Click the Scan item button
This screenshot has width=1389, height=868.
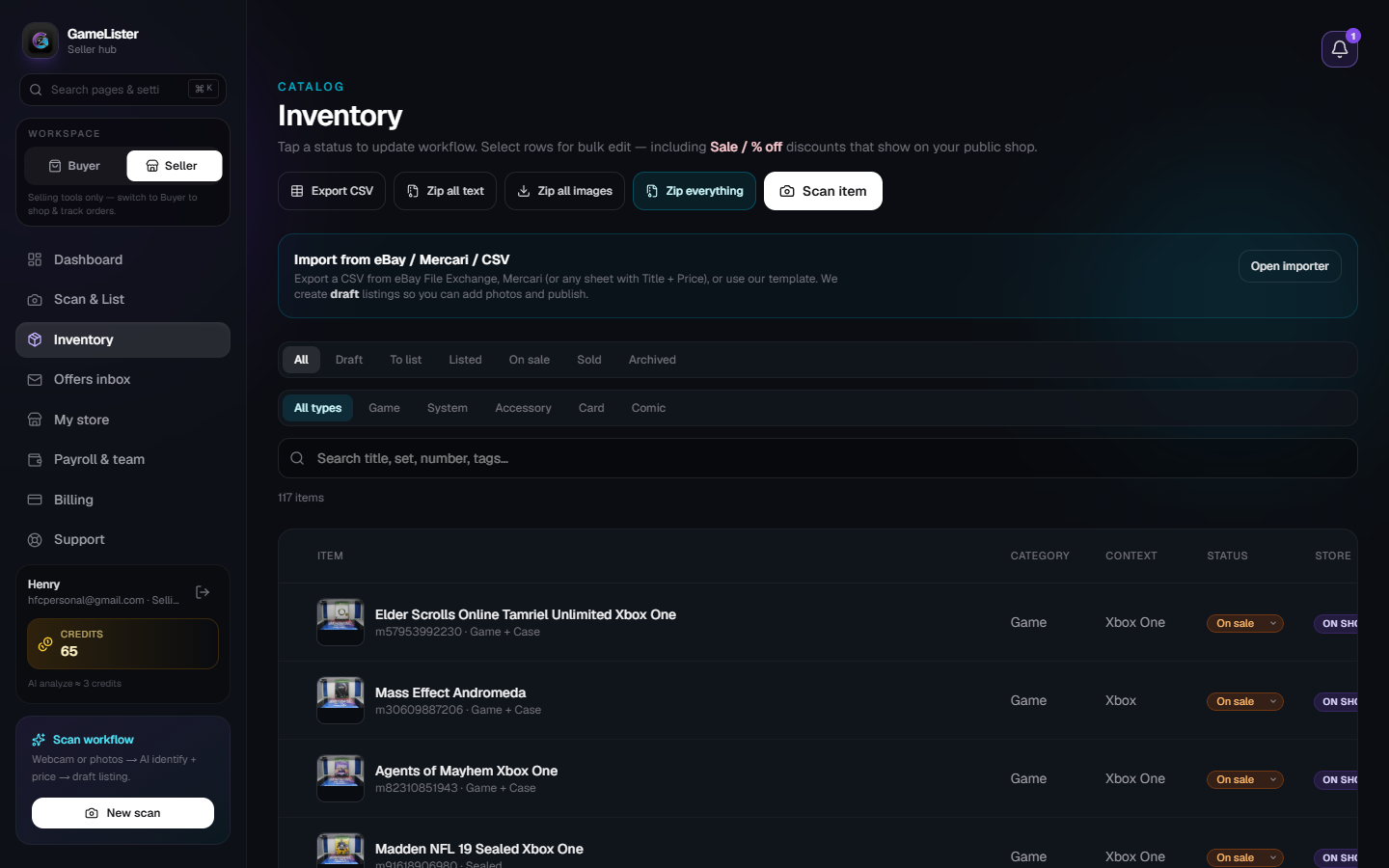coord(823,191)
